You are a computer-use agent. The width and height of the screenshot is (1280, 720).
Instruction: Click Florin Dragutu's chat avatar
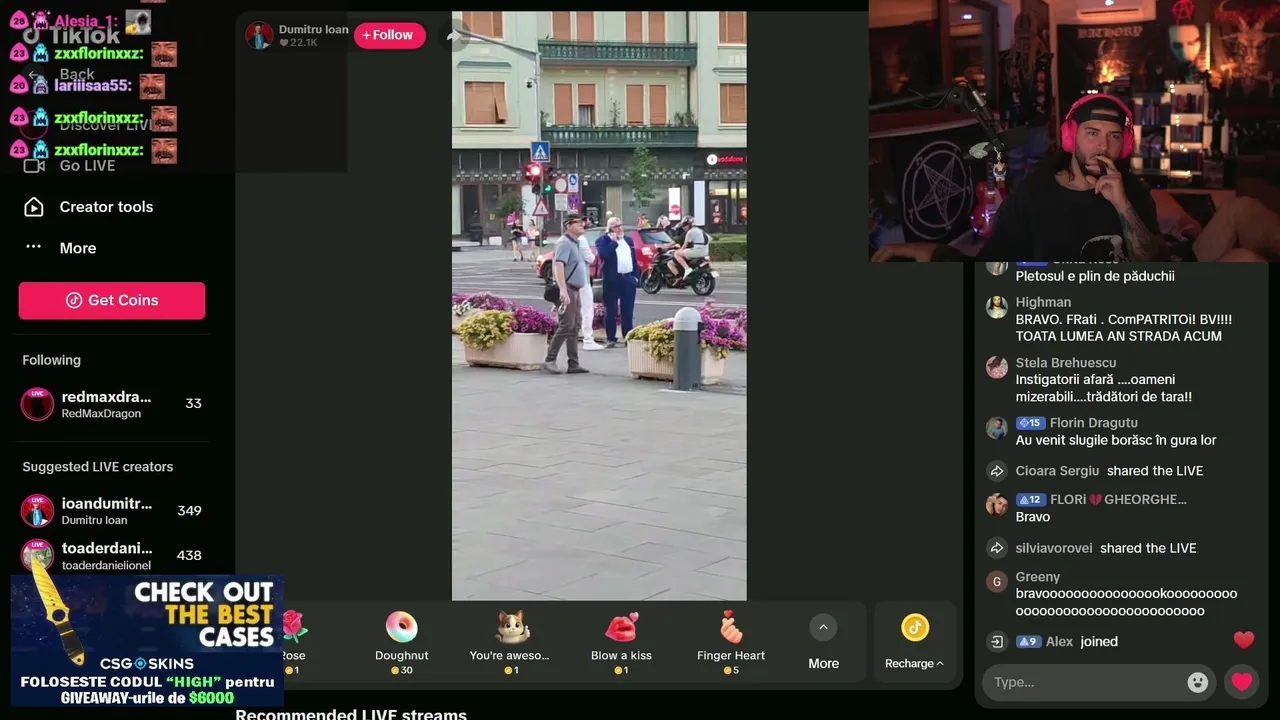pos(997,428)
